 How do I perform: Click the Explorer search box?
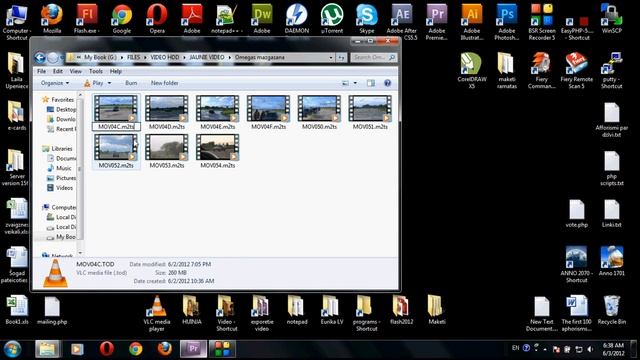coord(373,58)
